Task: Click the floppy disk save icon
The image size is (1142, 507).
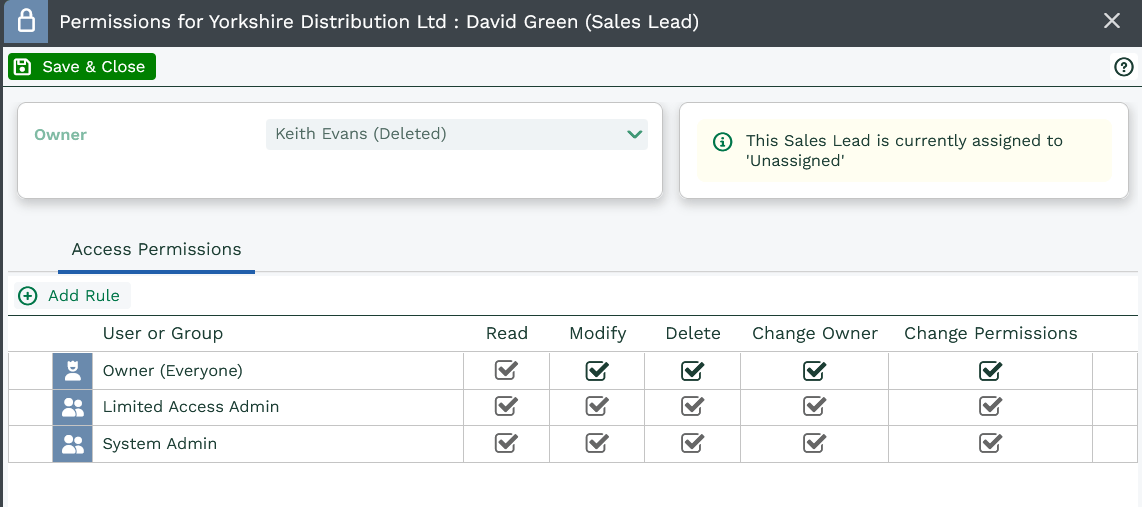Action: click(x=23, y=67)
